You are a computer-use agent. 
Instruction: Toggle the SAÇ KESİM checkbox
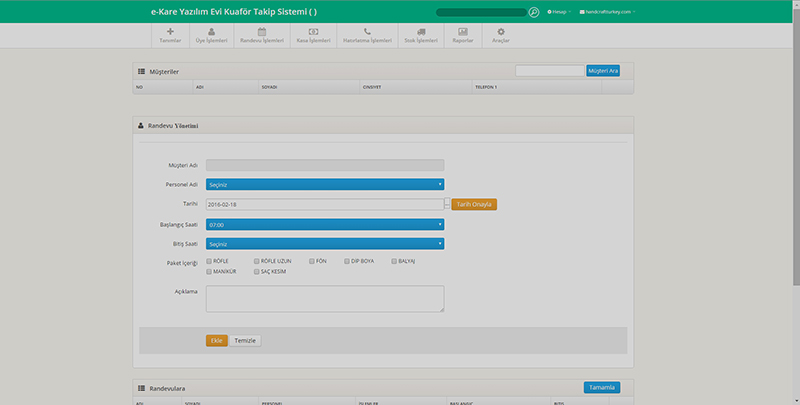[x=257, y=272]
